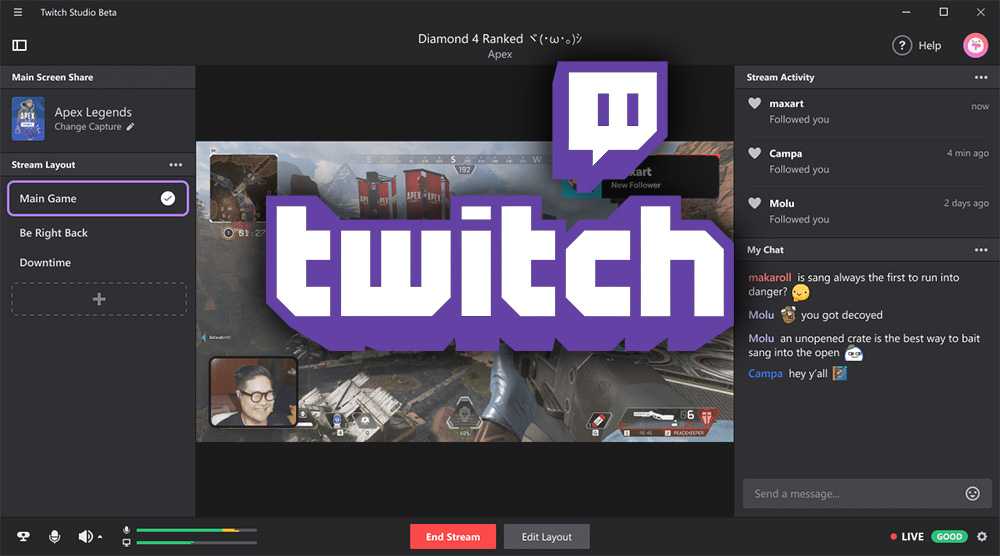Click makaroll username in chat
Screen dimensions: 1000x556
769,277
